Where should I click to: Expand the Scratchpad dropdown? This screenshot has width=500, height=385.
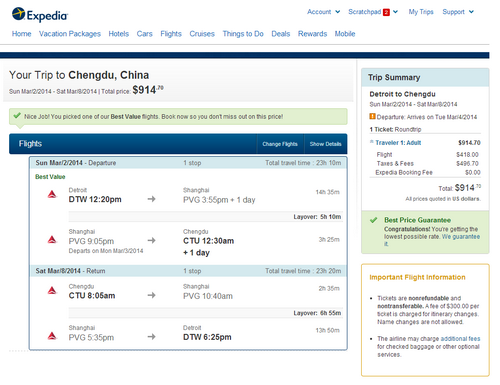pyautogui.click(x=373, y=12)
